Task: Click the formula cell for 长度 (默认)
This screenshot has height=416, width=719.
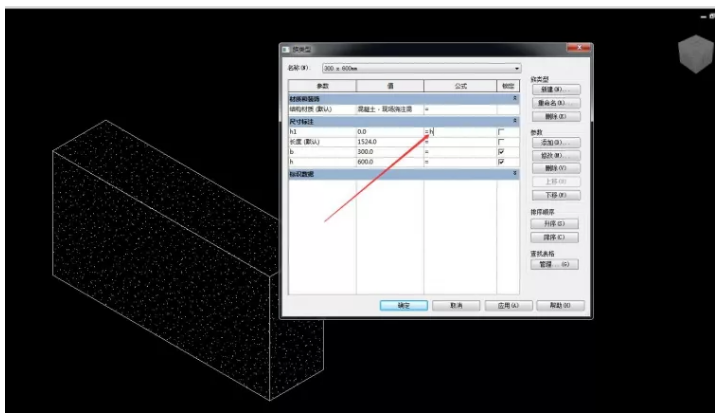Action: pos(460,142)
